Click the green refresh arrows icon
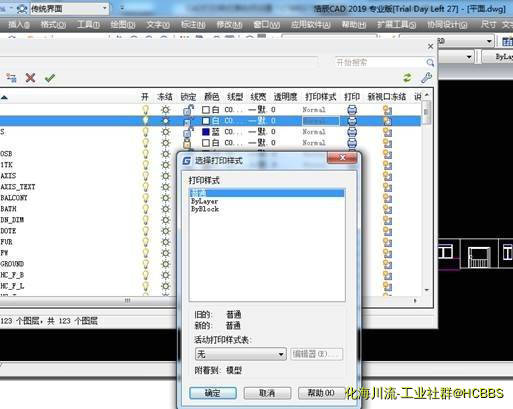Screen dimensions: 513x409 [x=407, y=78]
